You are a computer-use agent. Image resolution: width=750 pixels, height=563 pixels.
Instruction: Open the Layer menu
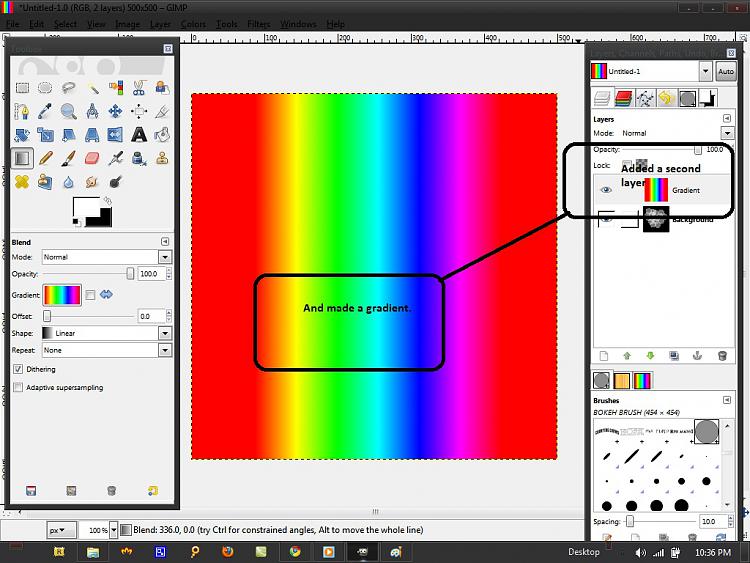pyautogui.click(x=160, y=24)
